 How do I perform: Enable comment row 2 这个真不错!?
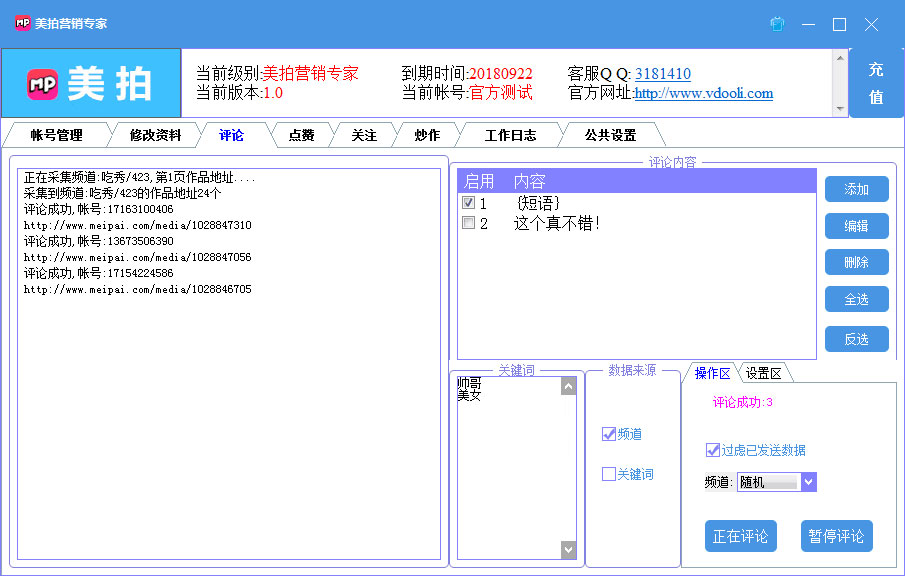tap(469, 223)
